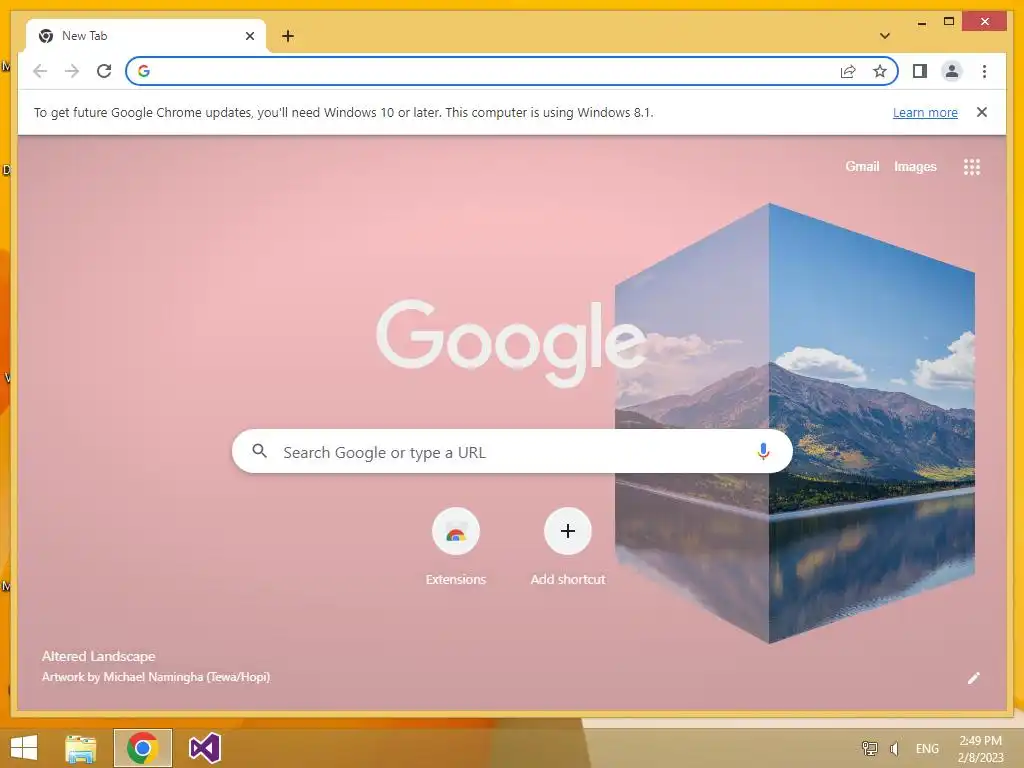1024x768 pixels.
Task: Open Gmail link
Action: pyautogui.click(x=862, y=167)
